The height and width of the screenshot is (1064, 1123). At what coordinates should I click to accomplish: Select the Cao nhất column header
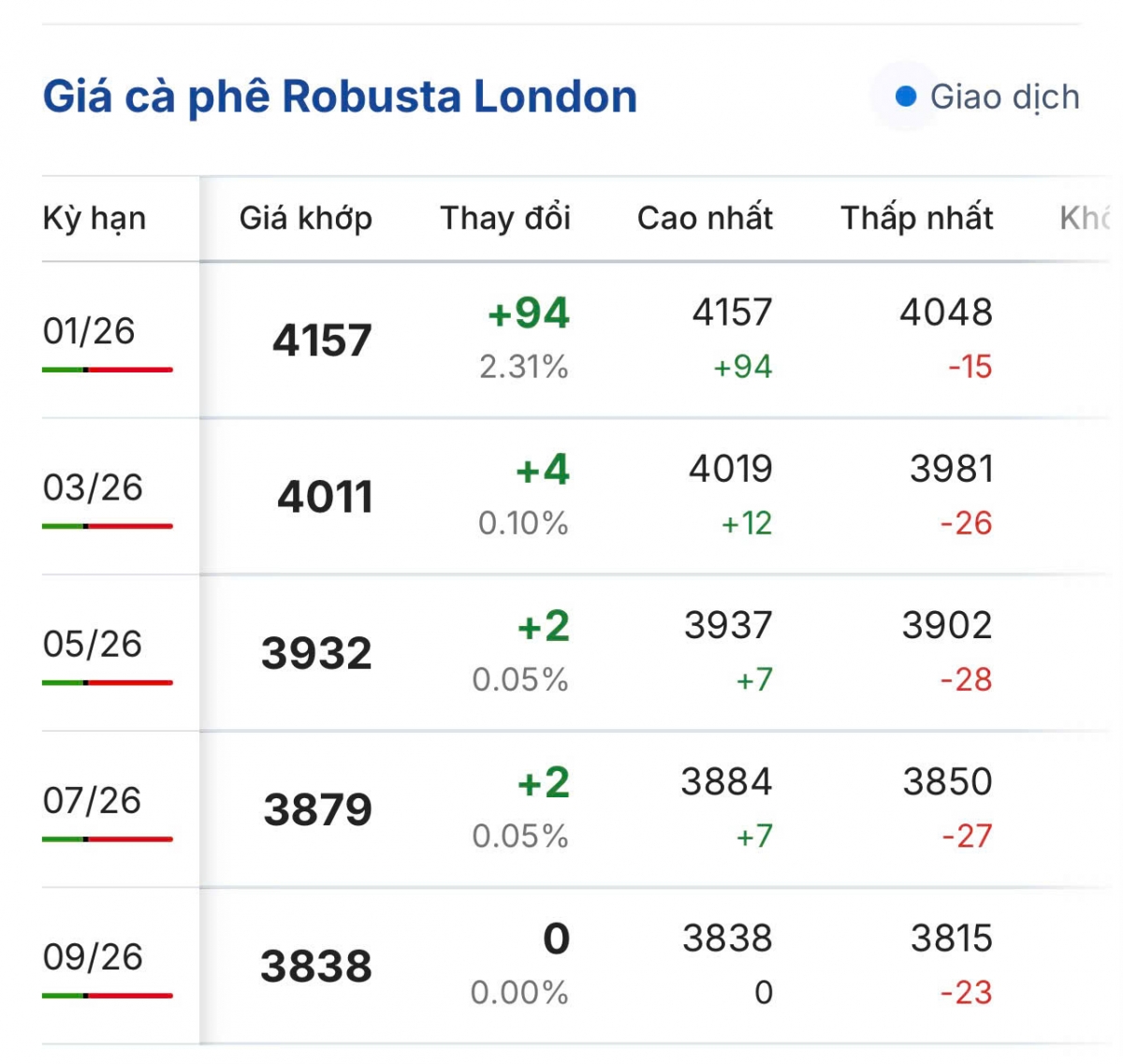(x=705, y=218)
